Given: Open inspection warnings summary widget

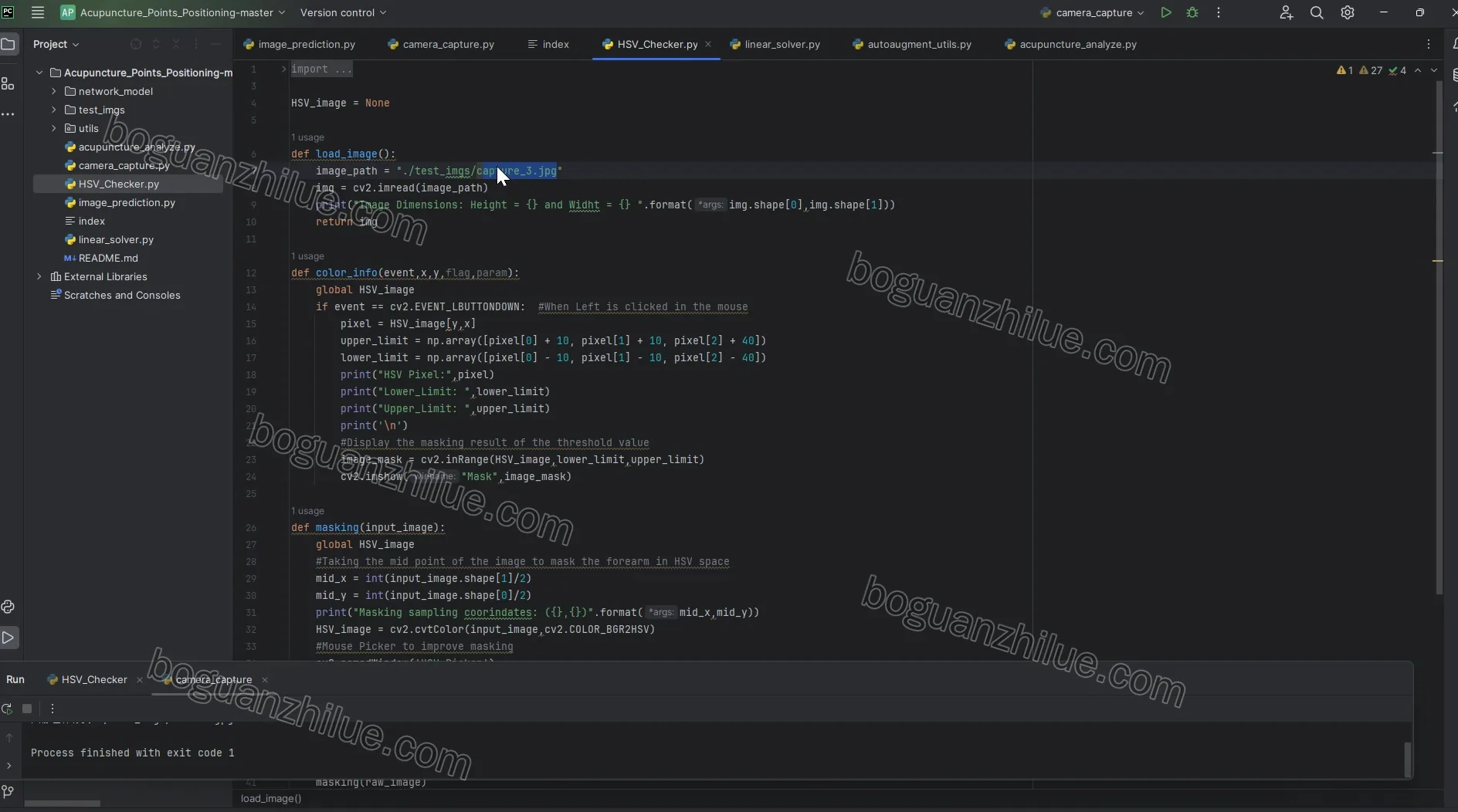Looking at the screenshot, I should [1372, 70].
